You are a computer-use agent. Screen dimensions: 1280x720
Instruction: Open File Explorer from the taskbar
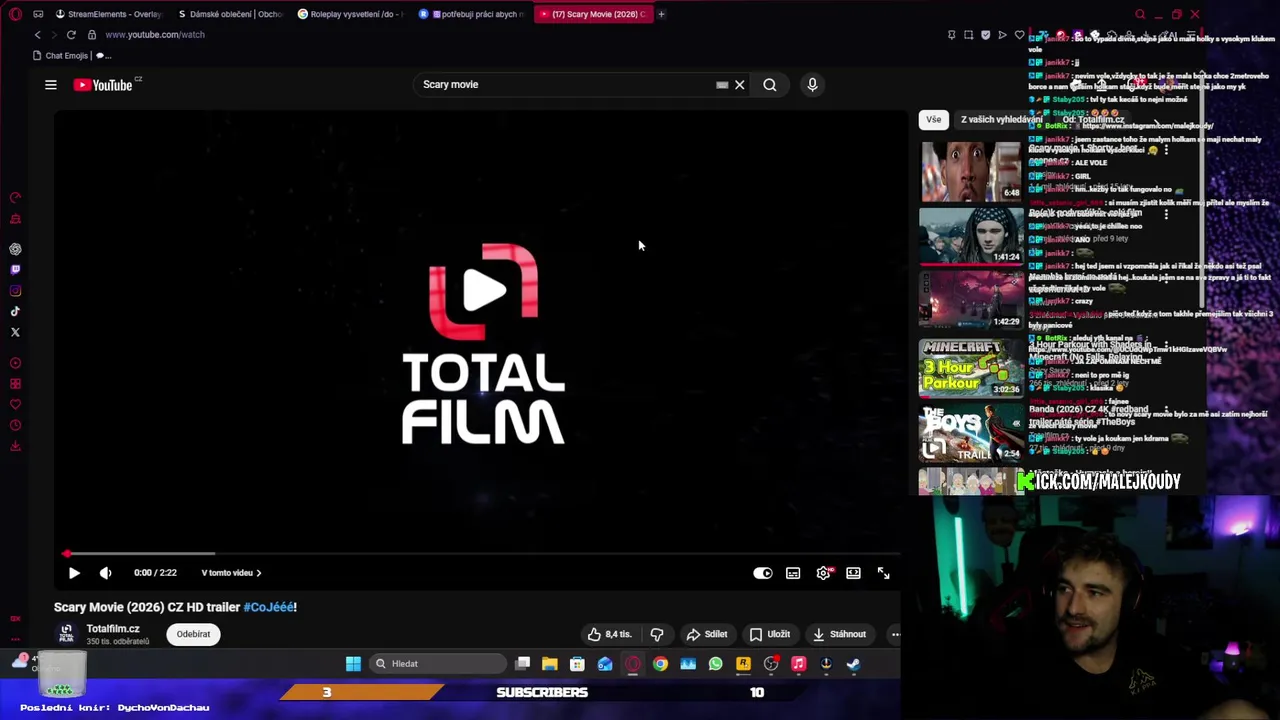point(550,664)
